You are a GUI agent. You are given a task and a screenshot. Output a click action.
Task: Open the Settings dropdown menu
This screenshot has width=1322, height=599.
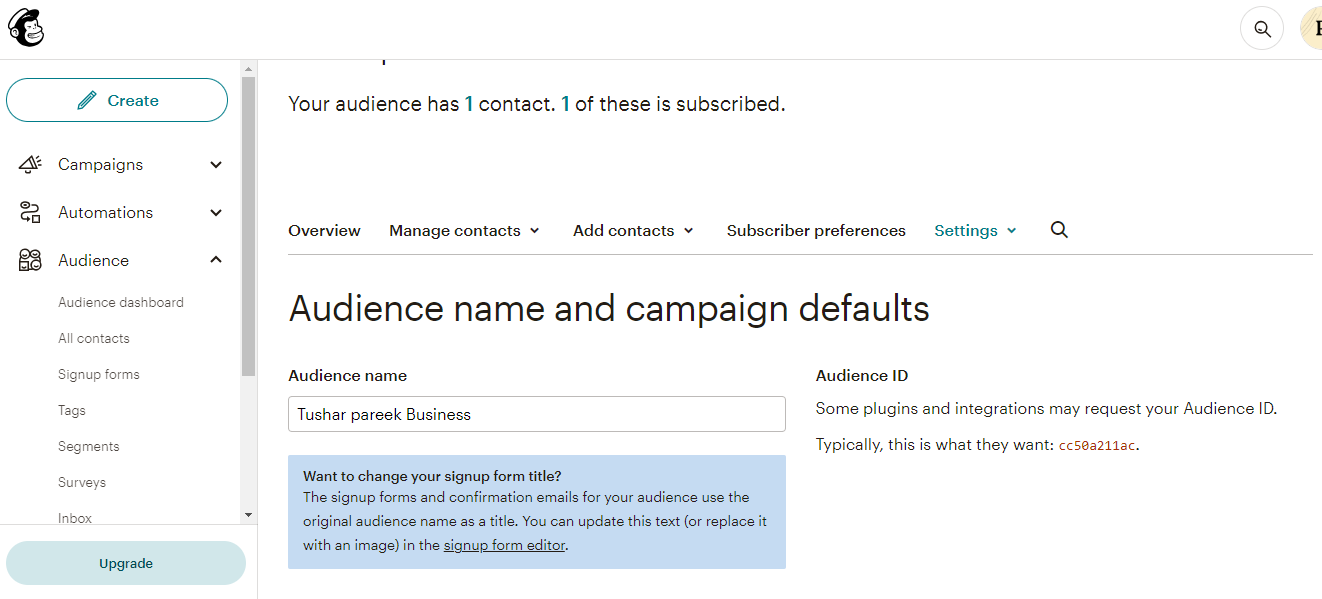tap(975, 230)
